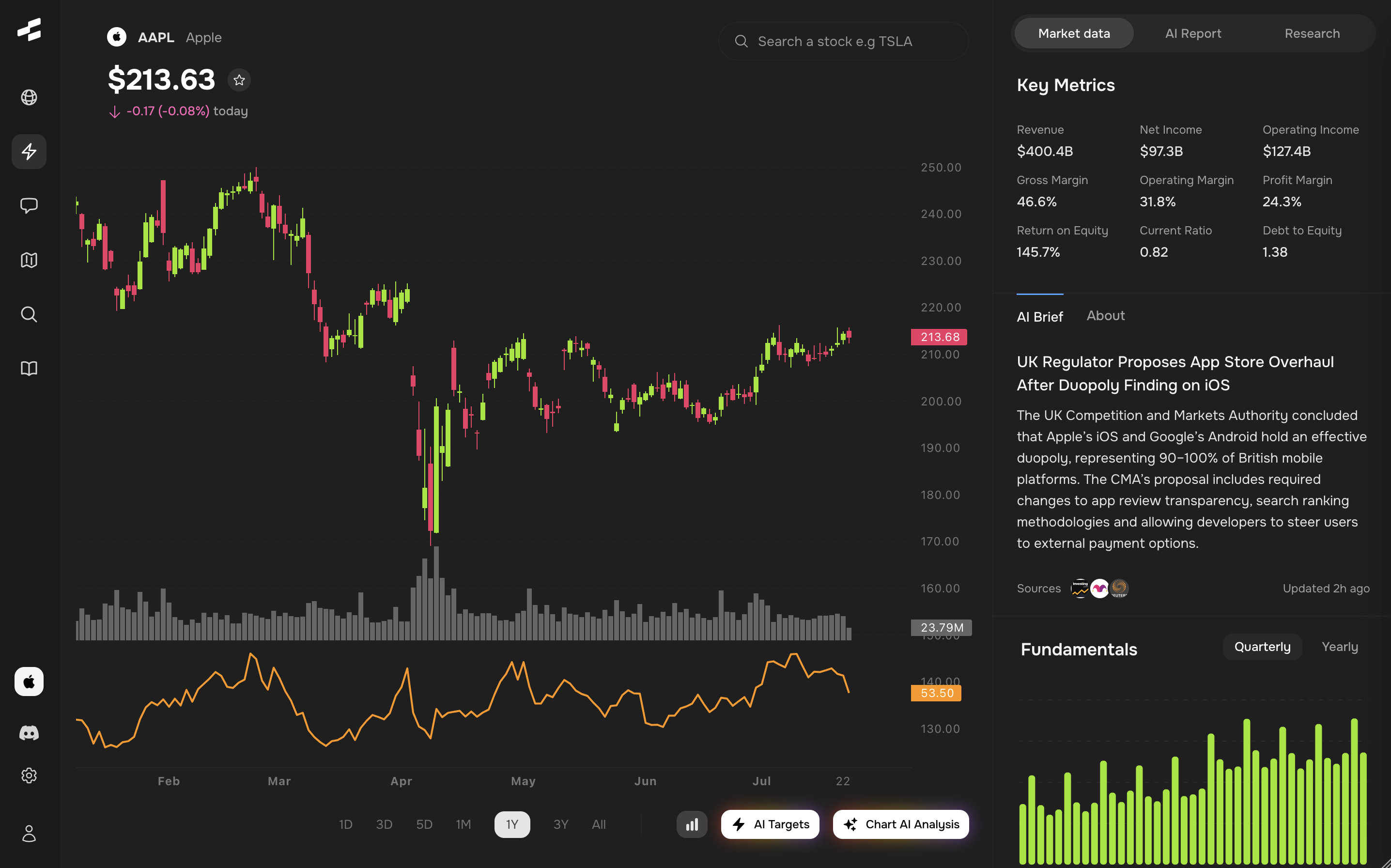Select the 1D time range
1391x868 pixels.
pos(345,824)
